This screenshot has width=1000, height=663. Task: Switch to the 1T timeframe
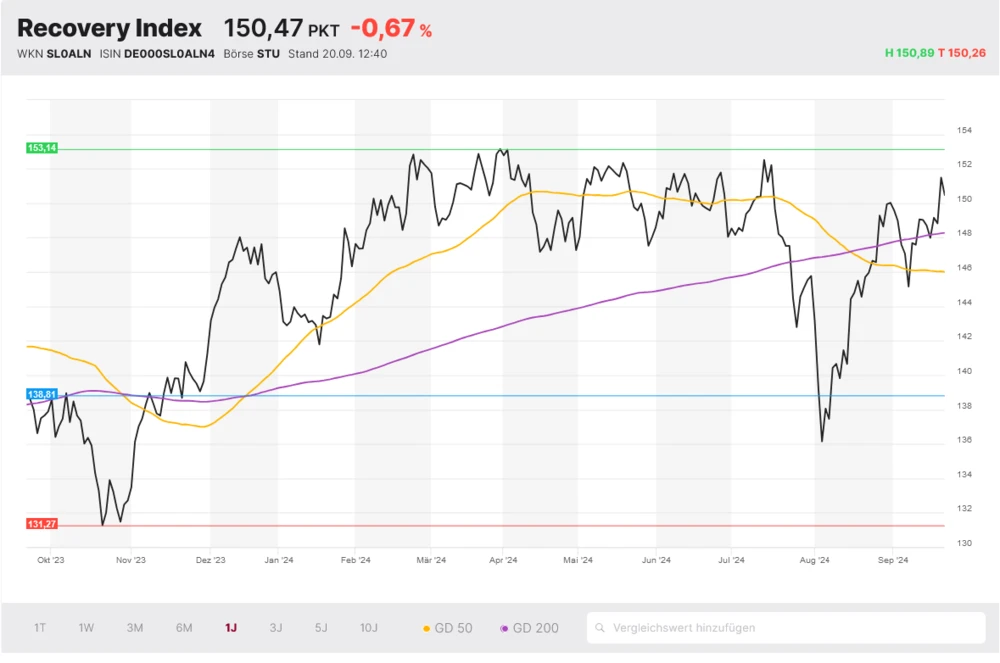(x=39, y=627)
